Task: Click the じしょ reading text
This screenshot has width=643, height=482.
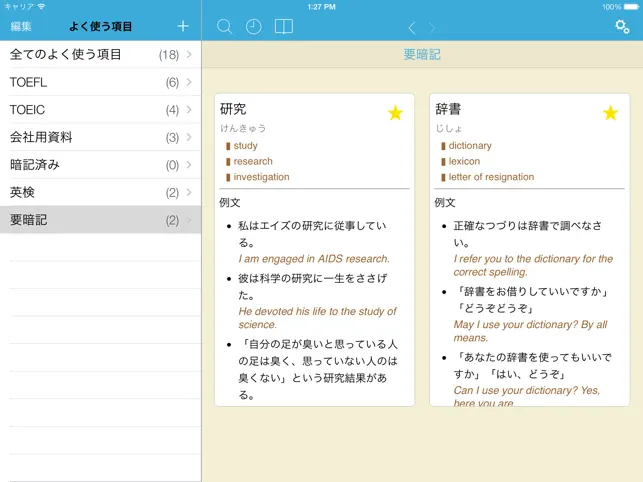Action: pyautogui.click(x=449, y=128)
